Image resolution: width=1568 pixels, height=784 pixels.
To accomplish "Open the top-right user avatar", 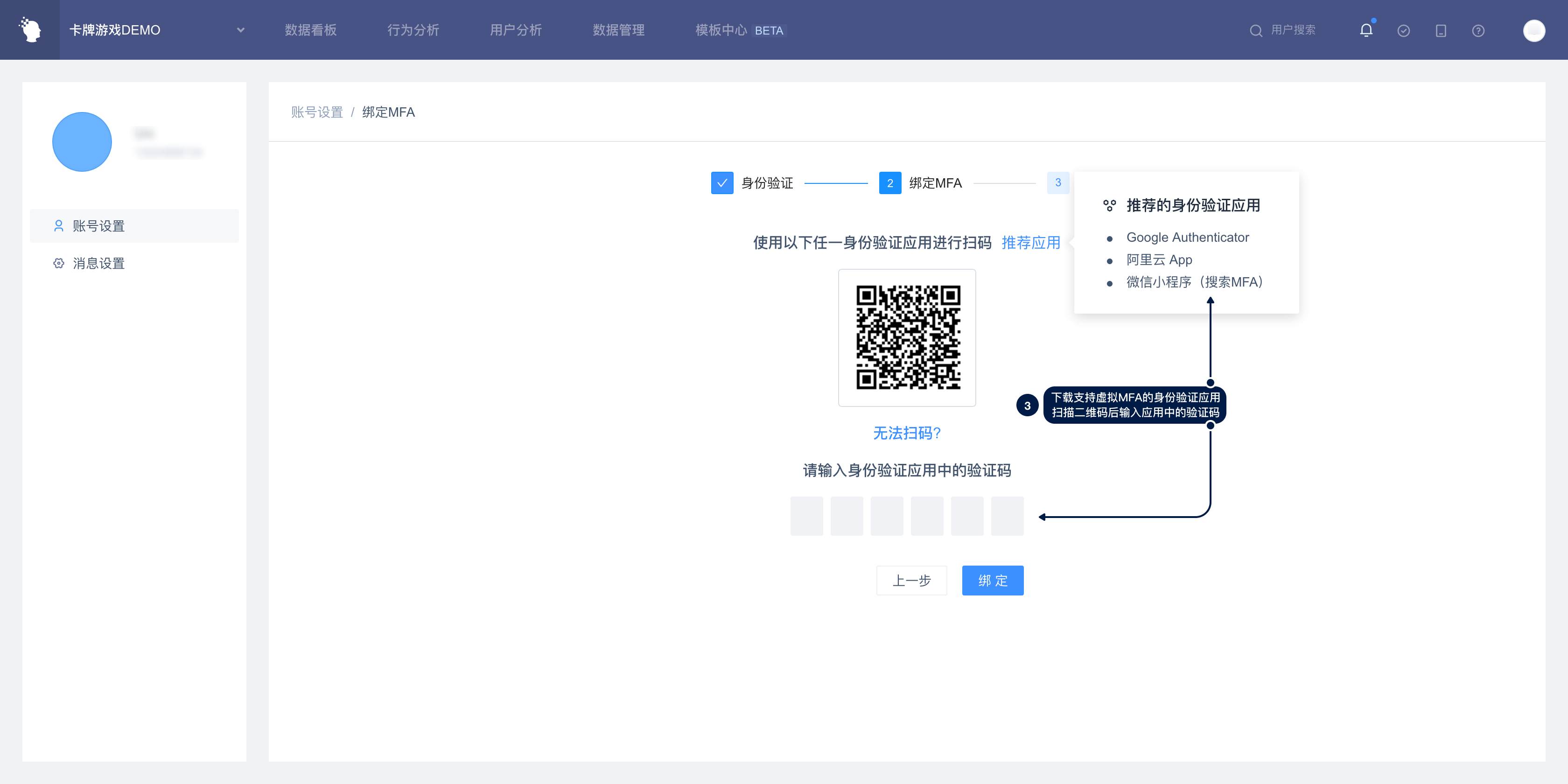I will [1533, 30].
